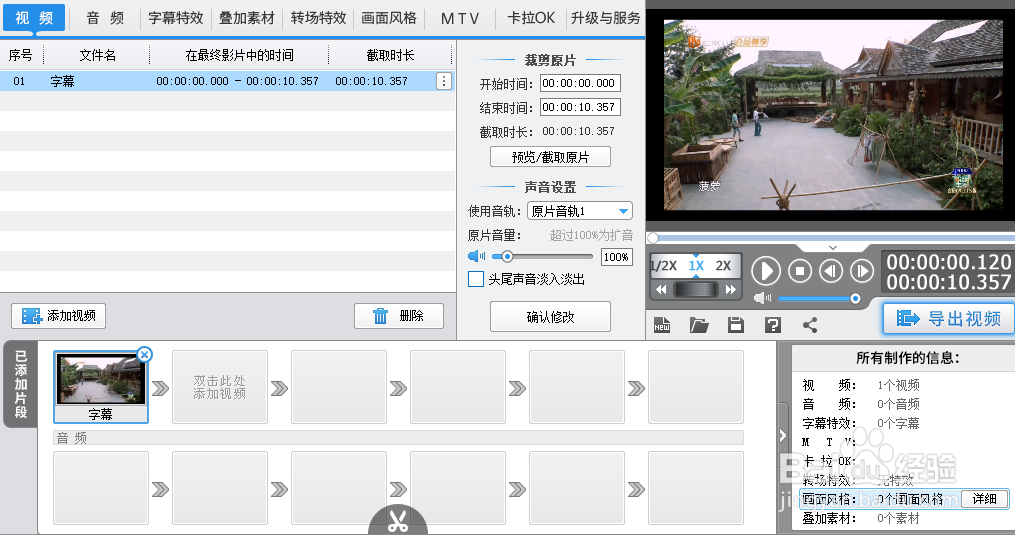Open the 转场特效 tab
Screen dimensions: 1015x535
pos(318,17)
